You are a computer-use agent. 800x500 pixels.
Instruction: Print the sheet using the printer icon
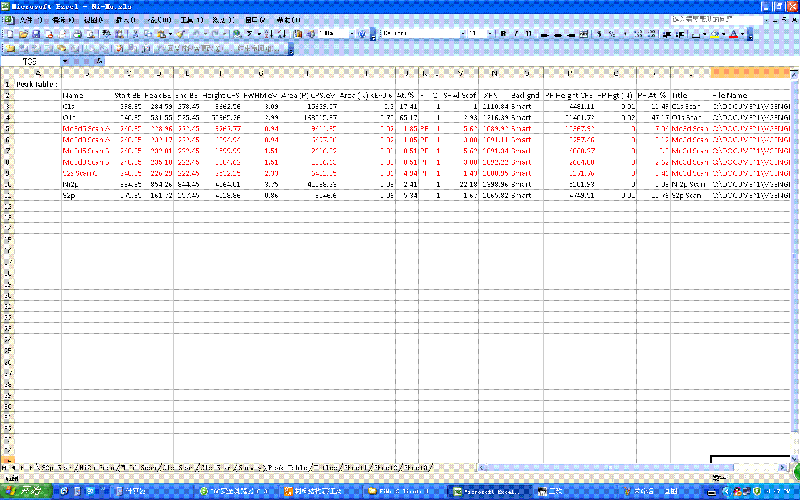pos(77,34)
